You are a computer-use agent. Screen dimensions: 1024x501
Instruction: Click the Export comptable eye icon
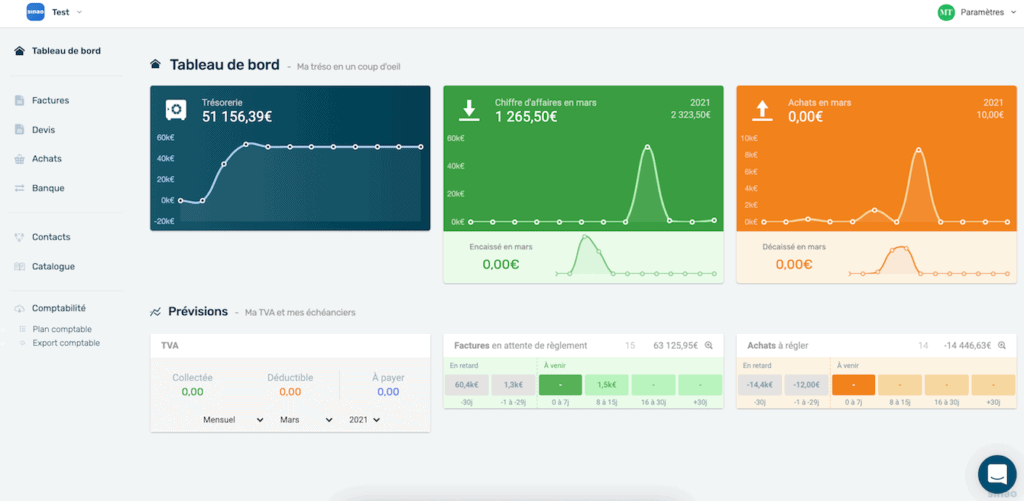click(x=22, y=343)
